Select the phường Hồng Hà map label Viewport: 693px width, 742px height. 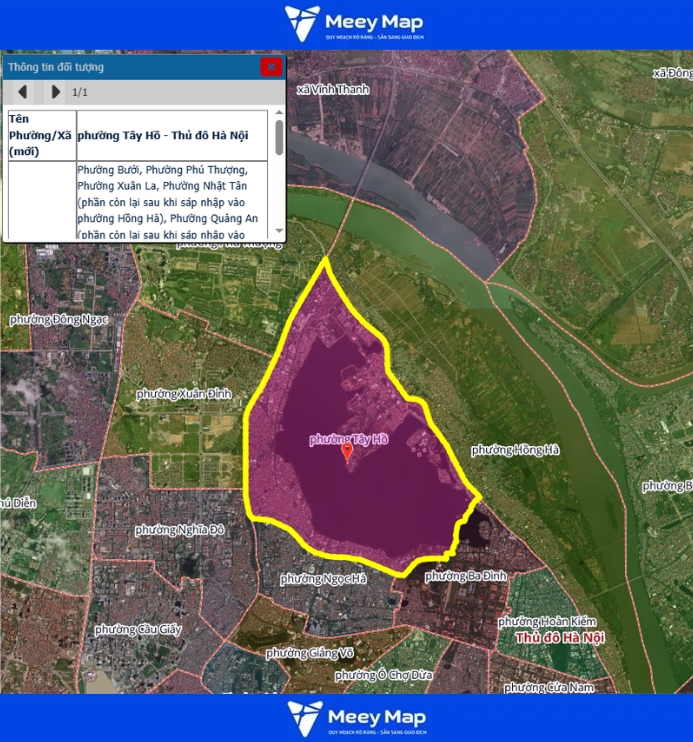[515, 450]
